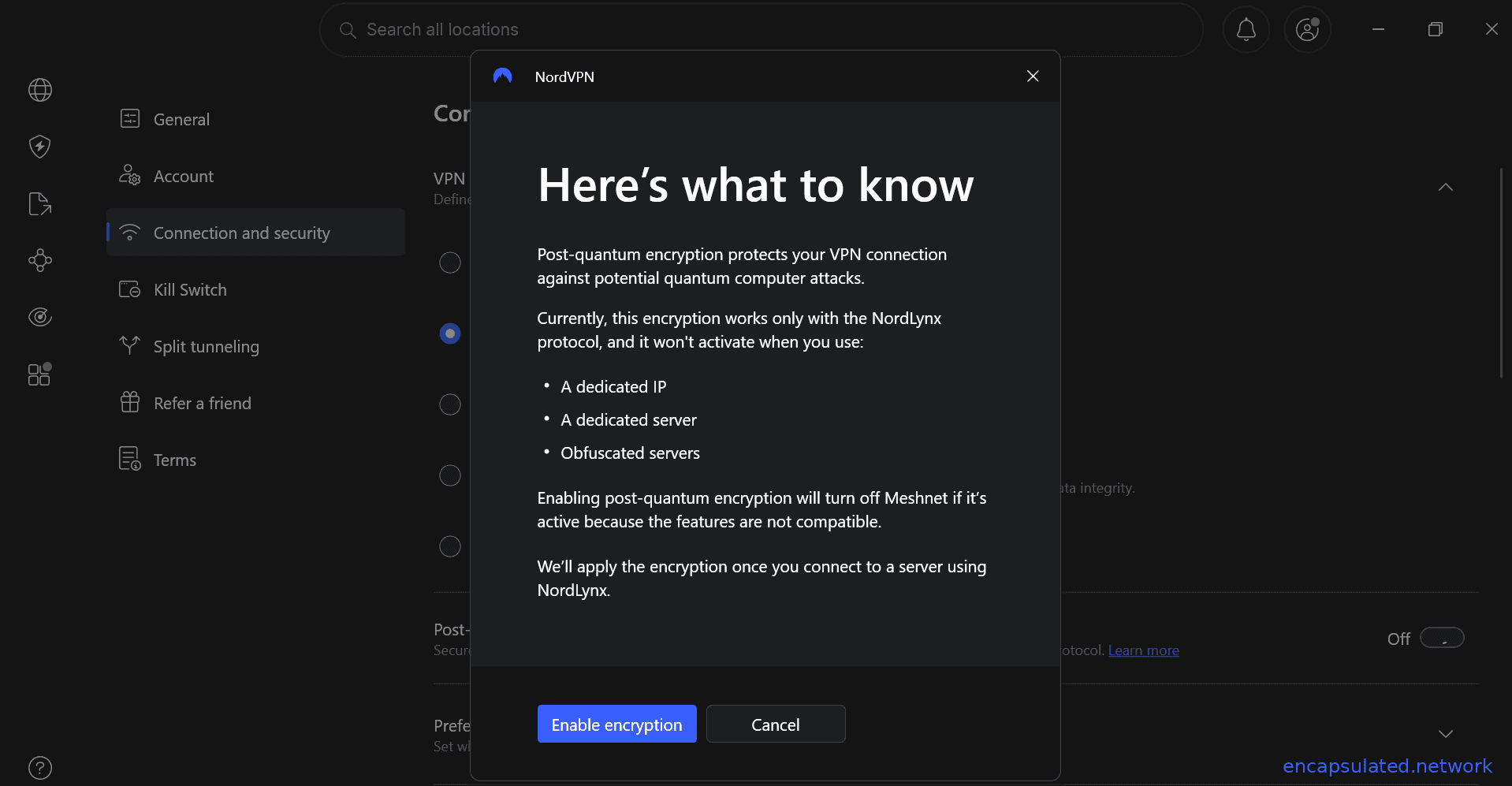Open Terms settings tab
1512x786 pixels.
click(255, 460)
